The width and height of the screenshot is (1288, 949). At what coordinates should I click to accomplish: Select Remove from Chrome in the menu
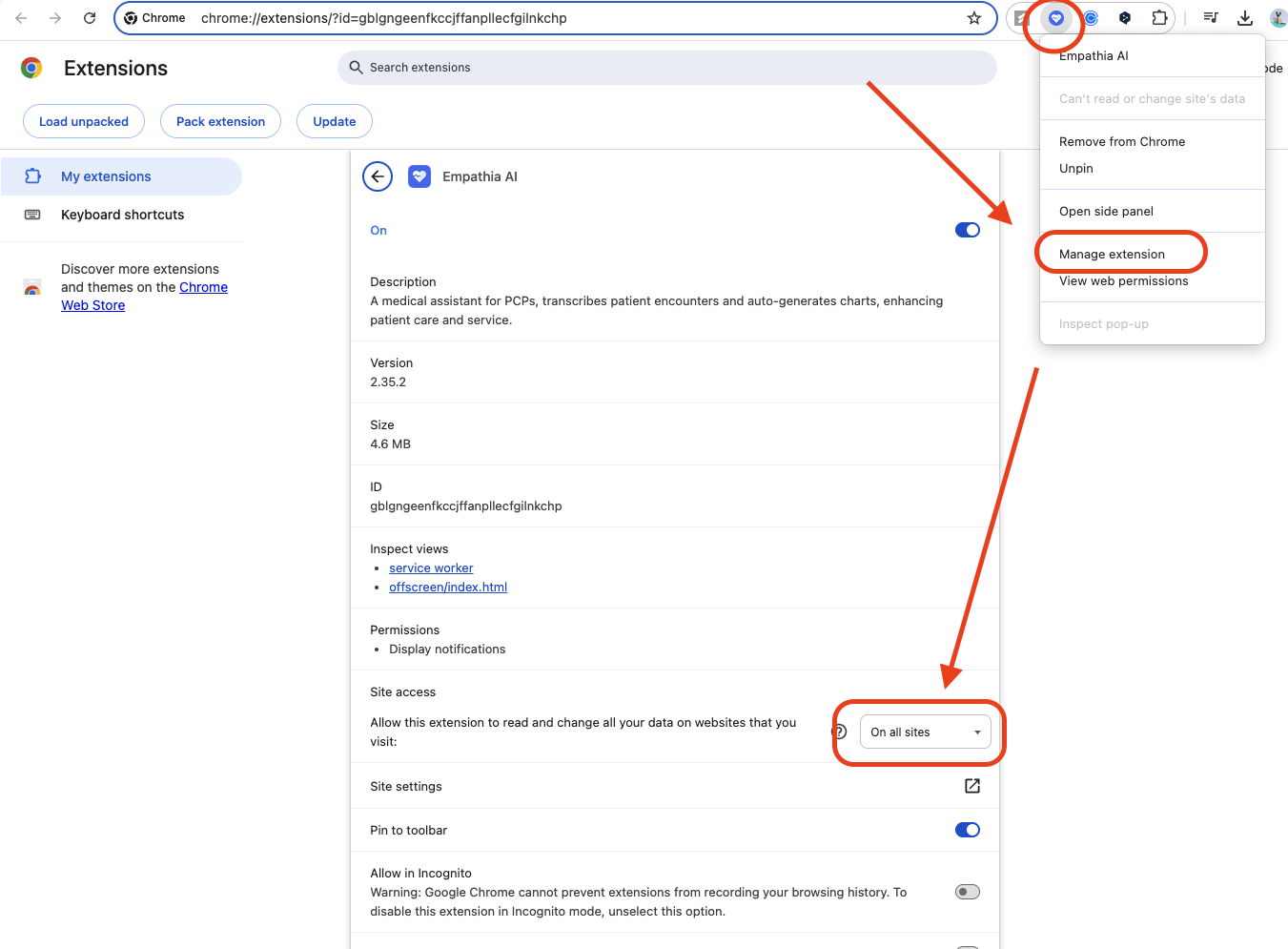pos(1122,141)
